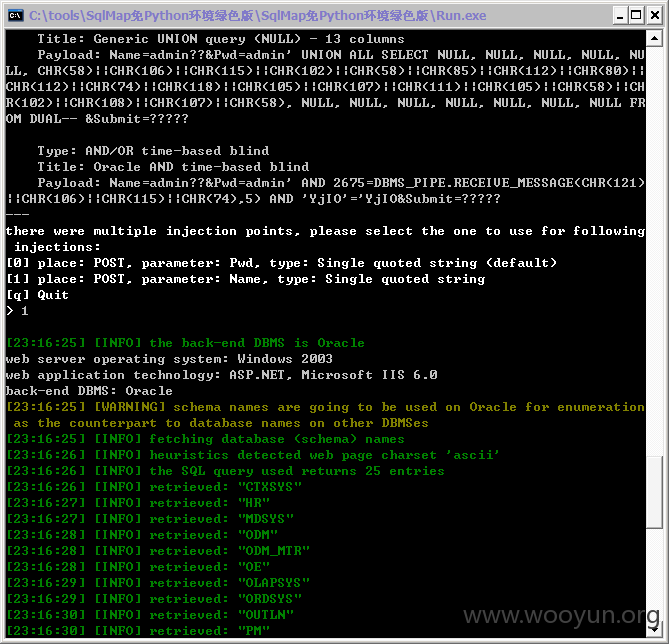
Task: Click the console system menu icon
Action: [x=15, y=16]
